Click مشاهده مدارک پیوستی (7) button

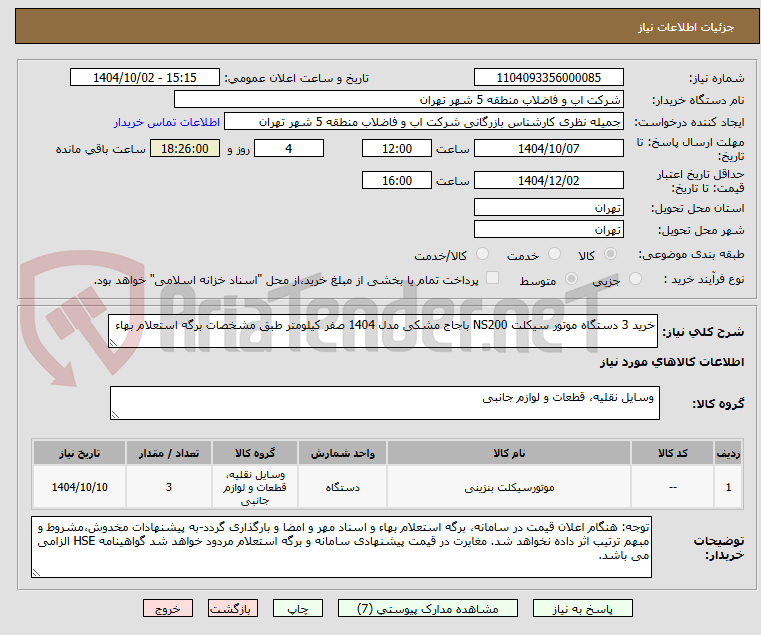(428, 609)
